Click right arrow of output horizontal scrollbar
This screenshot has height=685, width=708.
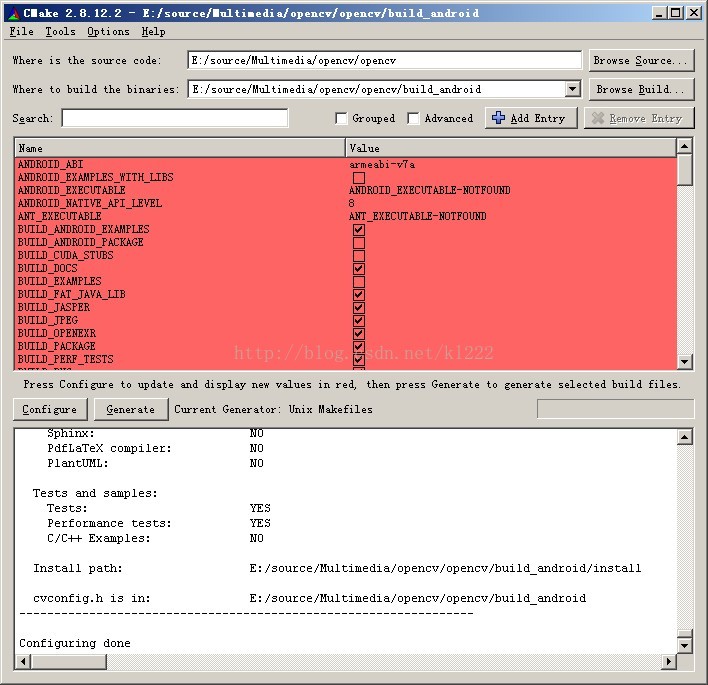pos(669,662)
